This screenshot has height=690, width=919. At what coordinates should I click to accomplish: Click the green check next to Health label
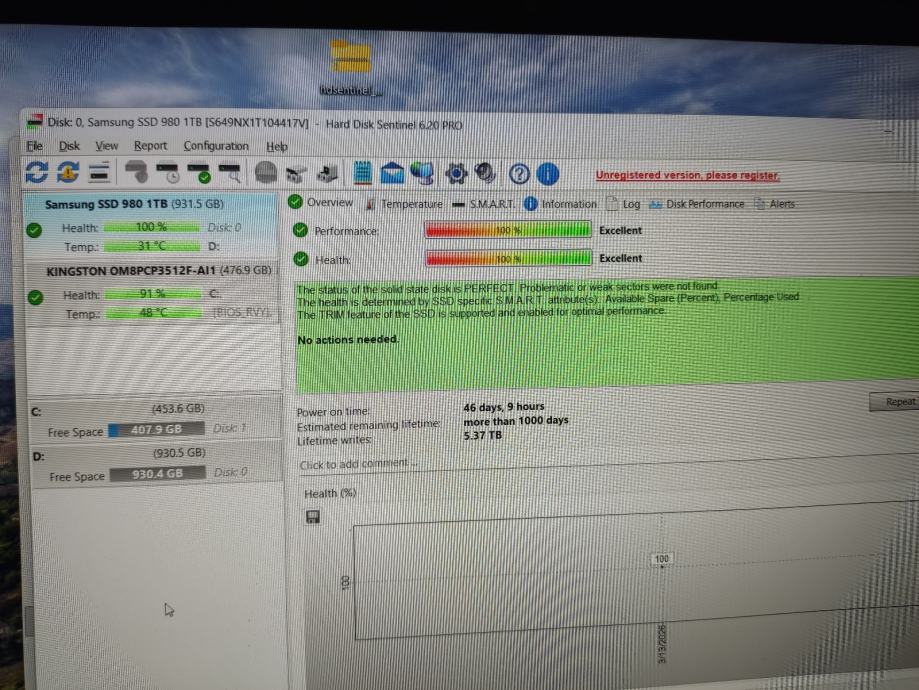(x=301, y=259)
